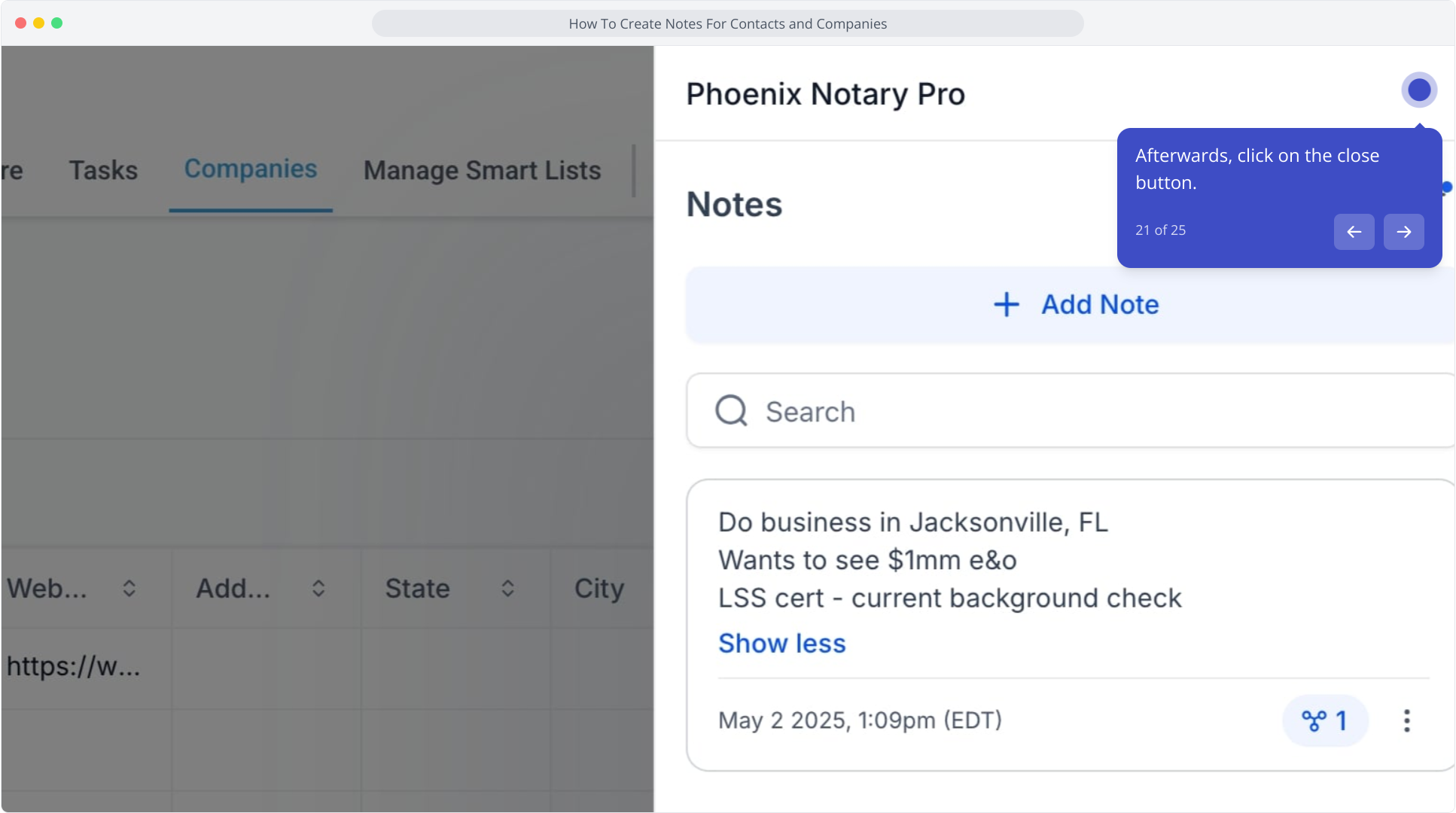1456x813 pixels.
Task: Sort by the Web... column arrows
Action: [129, 589]
